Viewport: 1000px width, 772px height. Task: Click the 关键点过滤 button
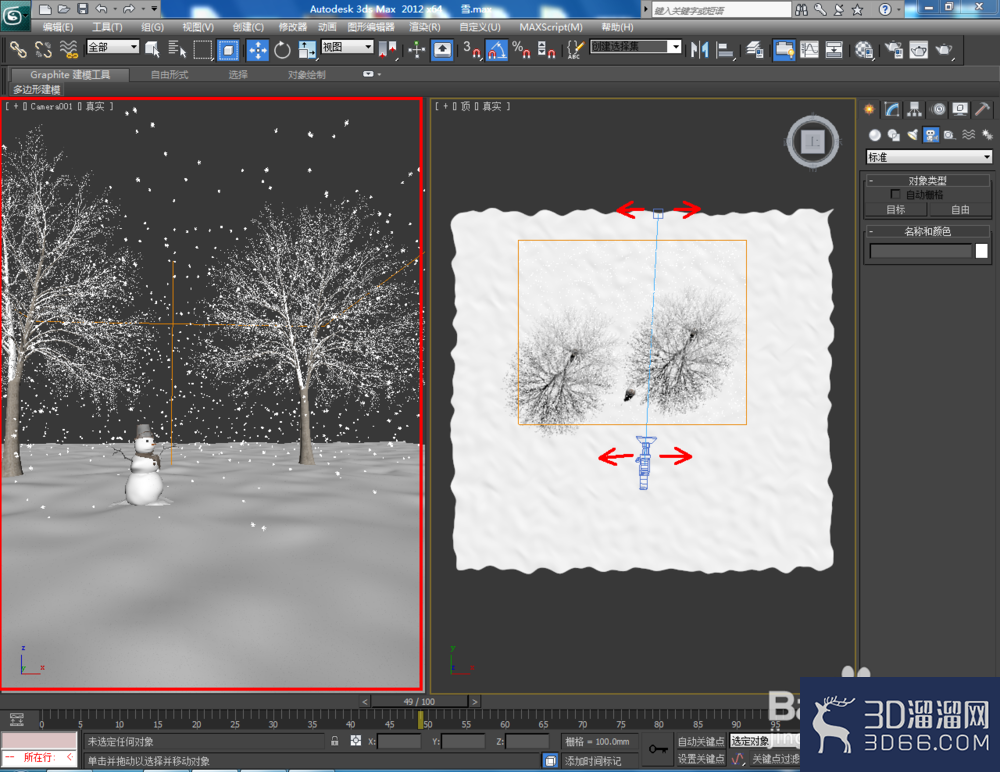pyautogui.click(x=775, y=759)
